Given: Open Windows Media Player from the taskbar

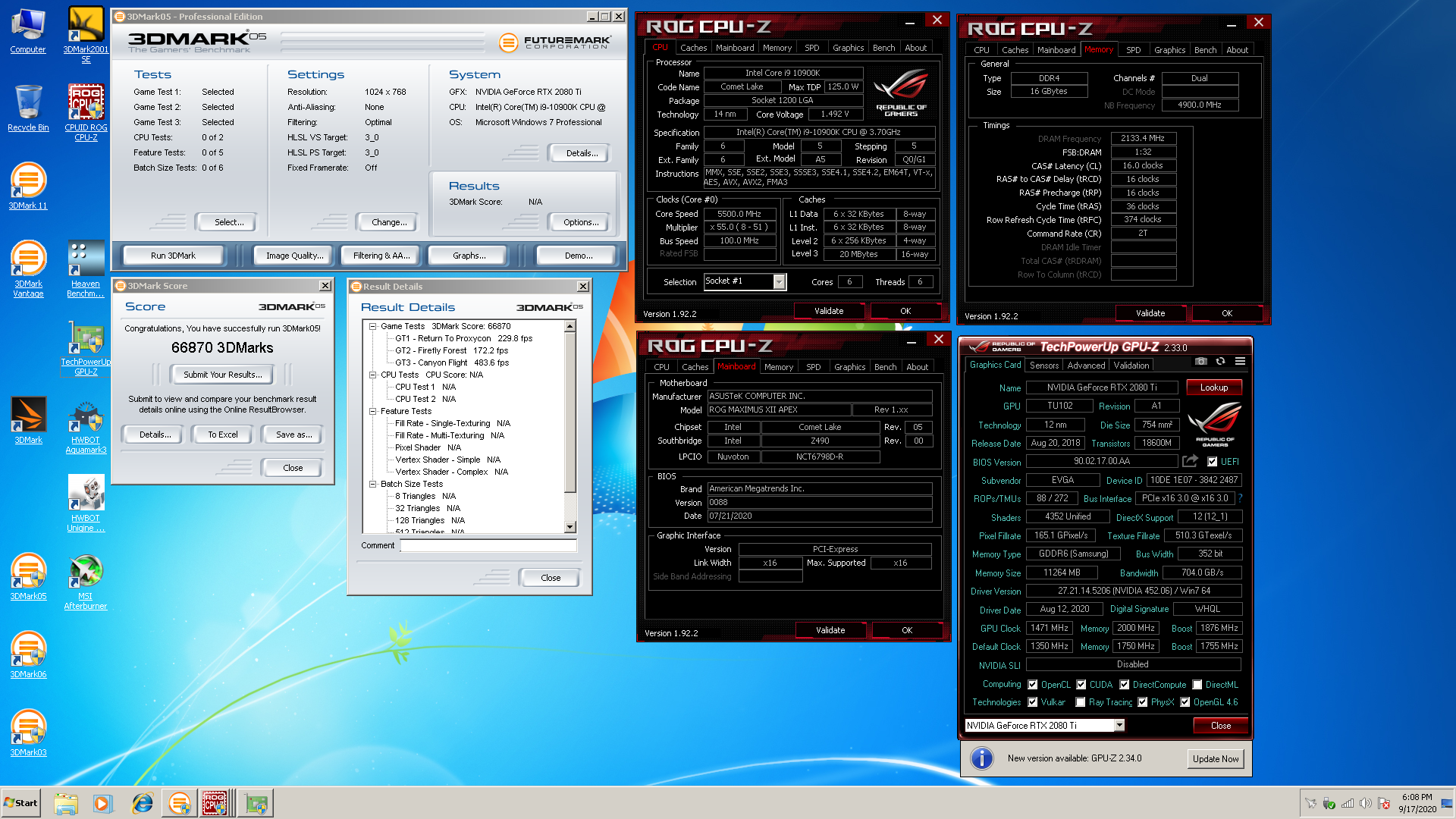Looking at the screenshot, I should point(103,803).
